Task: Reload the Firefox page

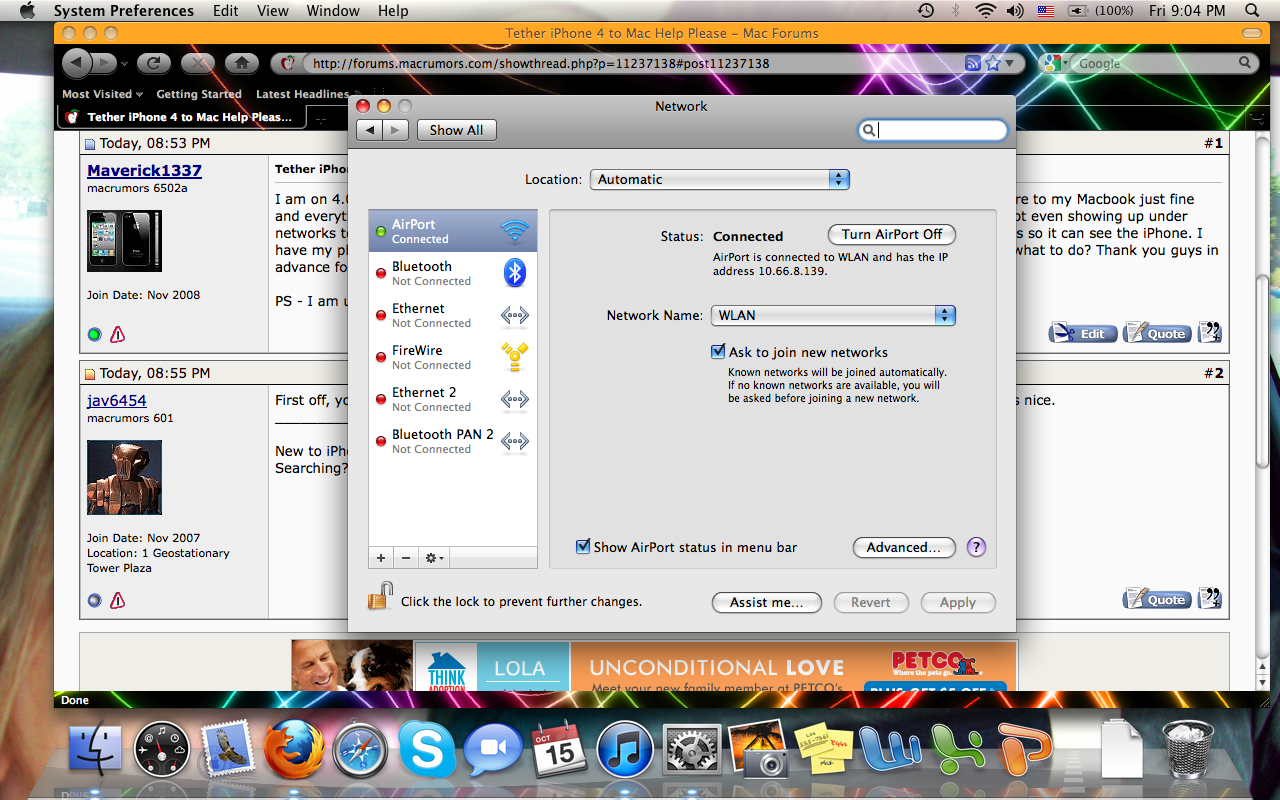Action: coord(153,63)
